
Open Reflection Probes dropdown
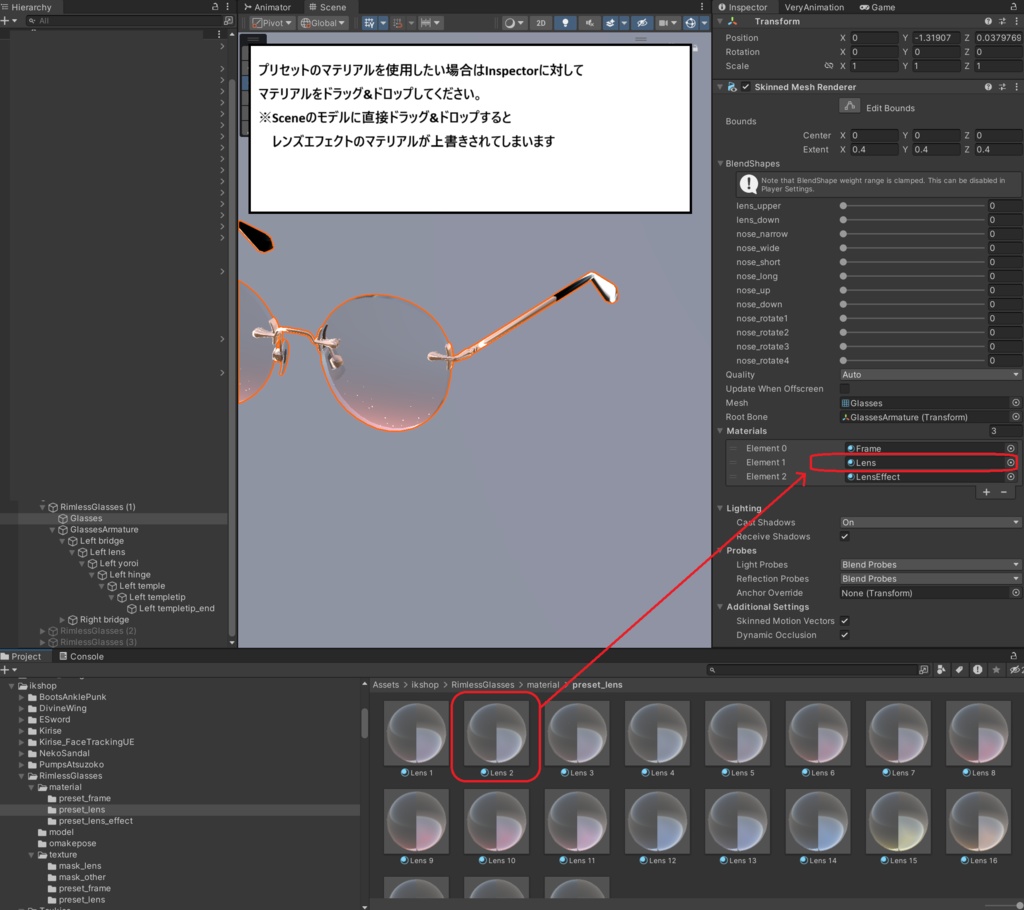click(930, 579)
